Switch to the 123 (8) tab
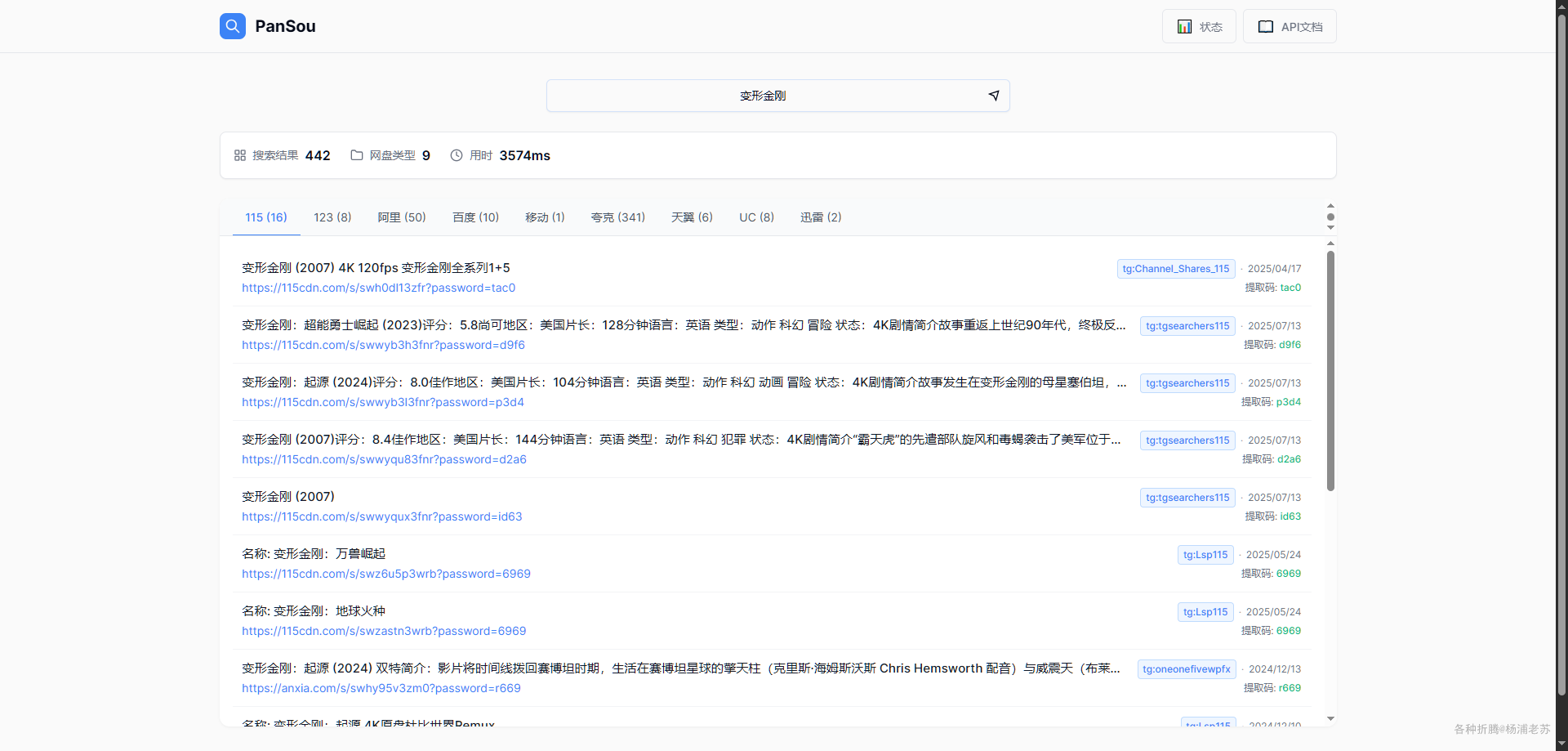Screen dimensions: 1568x751 pos(332,217)
